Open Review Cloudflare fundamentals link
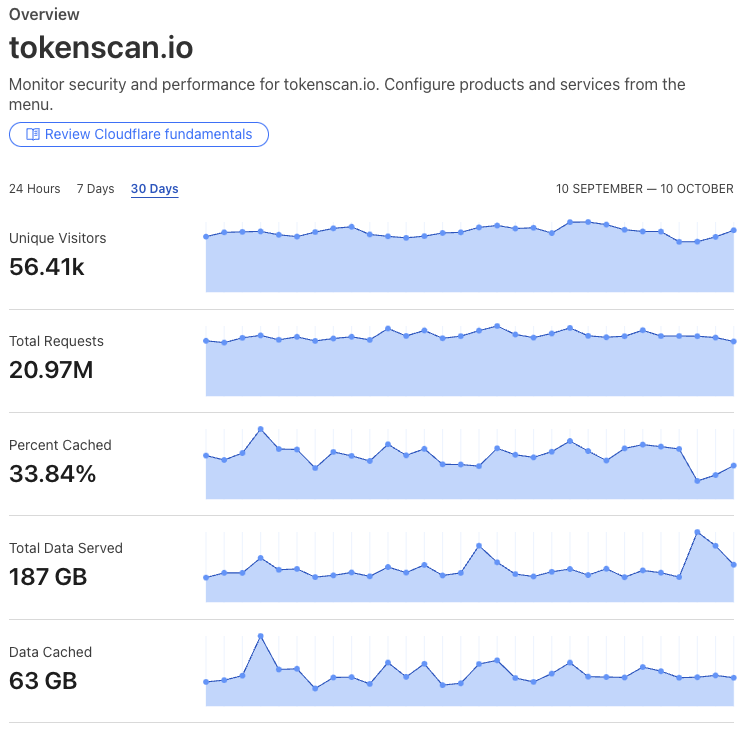Image resolution: width=743 pixels, height=736 pixels. pos(139,134)
